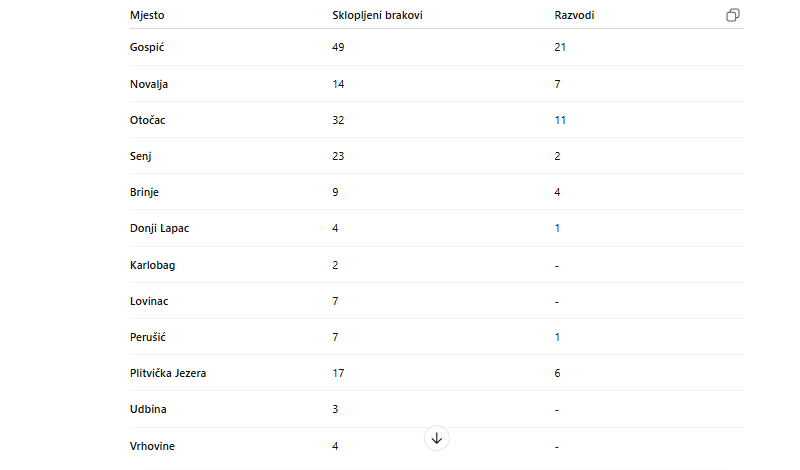Select the Razvodi column header
The height and width of the screenshot is (470, 800).
574,15
